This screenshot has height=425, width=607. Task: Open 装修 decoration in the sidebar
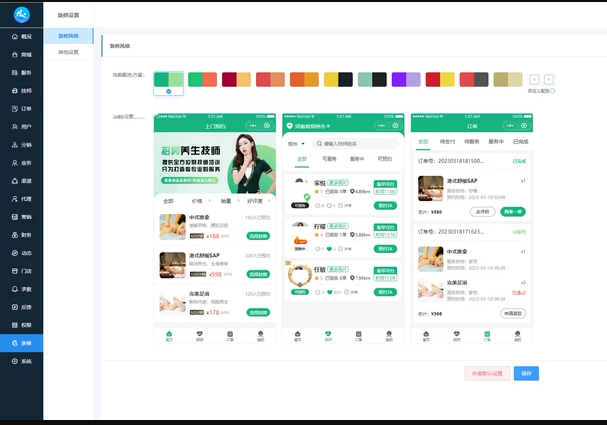pyautogui.click(x=22, y=343)
